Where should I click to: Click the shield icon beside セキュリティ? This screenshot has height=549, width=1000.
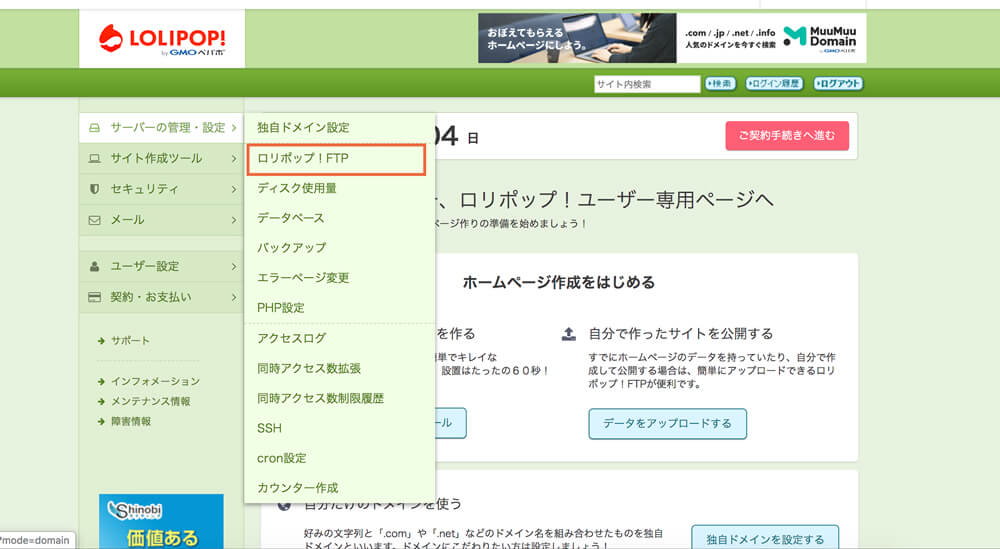pyautogui.click(x=94, y=189)
